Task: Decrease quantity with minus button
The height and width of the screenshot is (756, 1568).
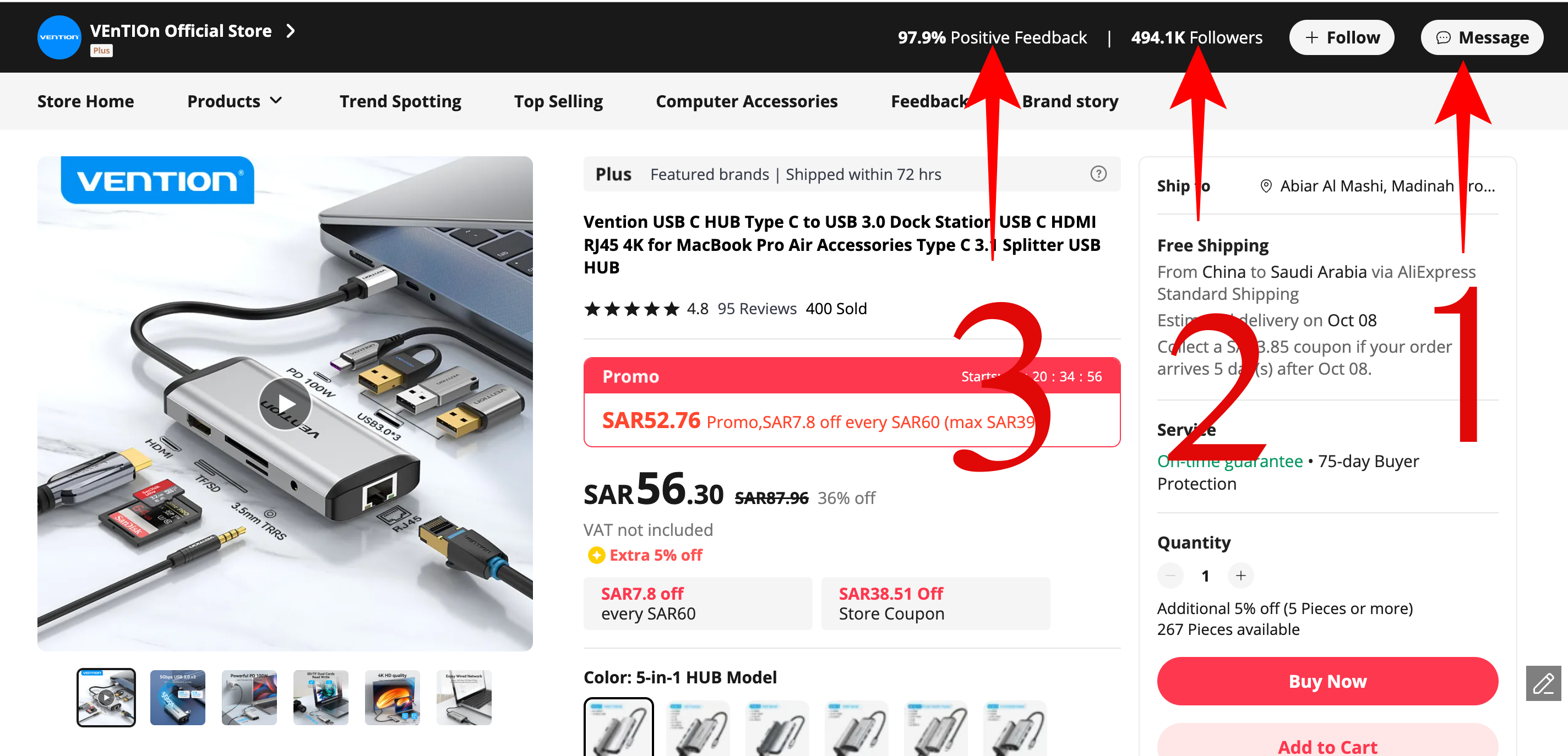Action: 1170,576
